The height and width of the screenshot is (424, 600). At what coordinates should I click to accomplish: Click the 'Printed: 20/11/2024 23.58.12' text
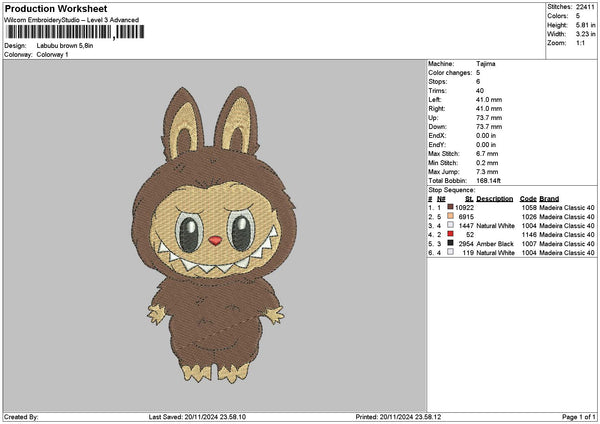tap(398, 417)
